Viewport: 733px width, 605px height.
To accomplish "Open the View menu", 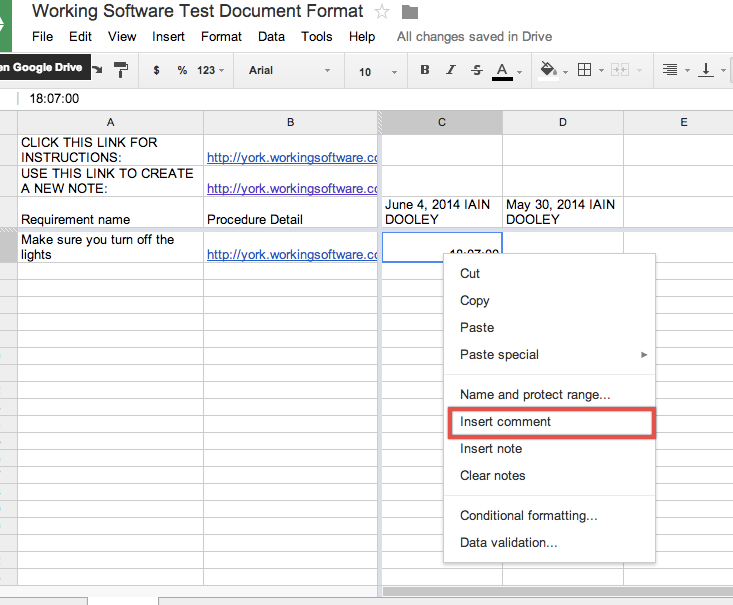I will pyautogui.click(x=122, y=36).
